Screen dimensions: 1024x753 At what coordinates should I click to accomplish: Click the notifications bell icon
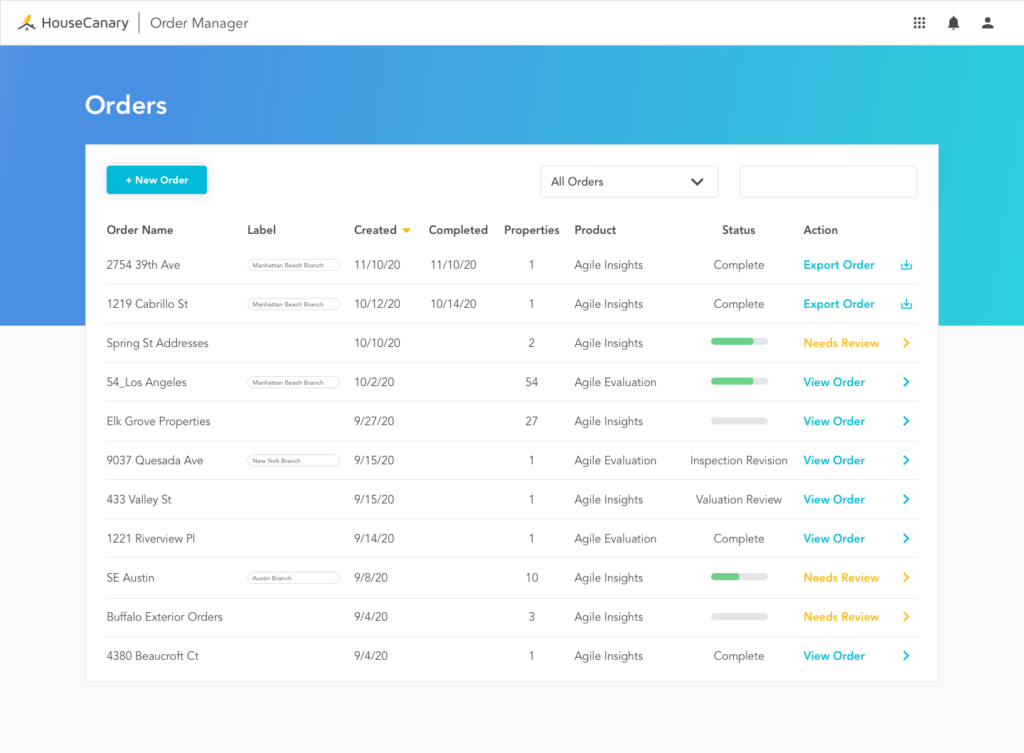pyautogui.click(x=952, y=22)
